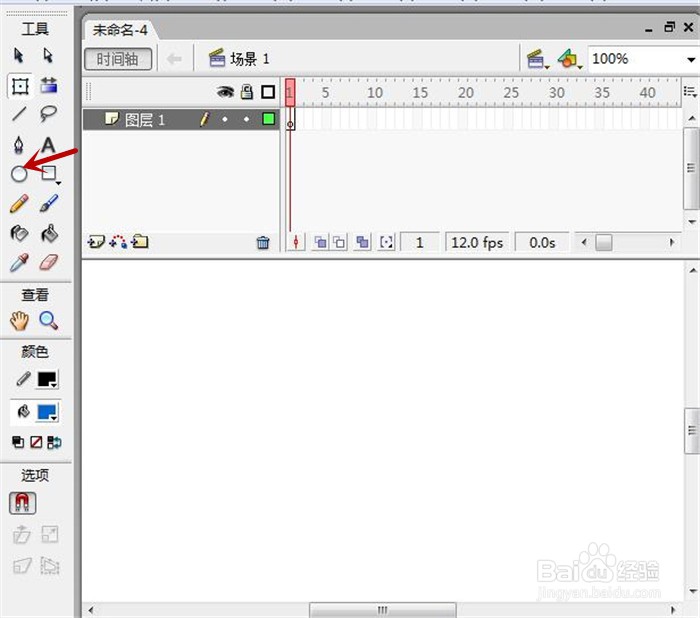Select the Paint Bucket tool
Viewport: 700px width, 618px height.
click(x=49, y=233)
